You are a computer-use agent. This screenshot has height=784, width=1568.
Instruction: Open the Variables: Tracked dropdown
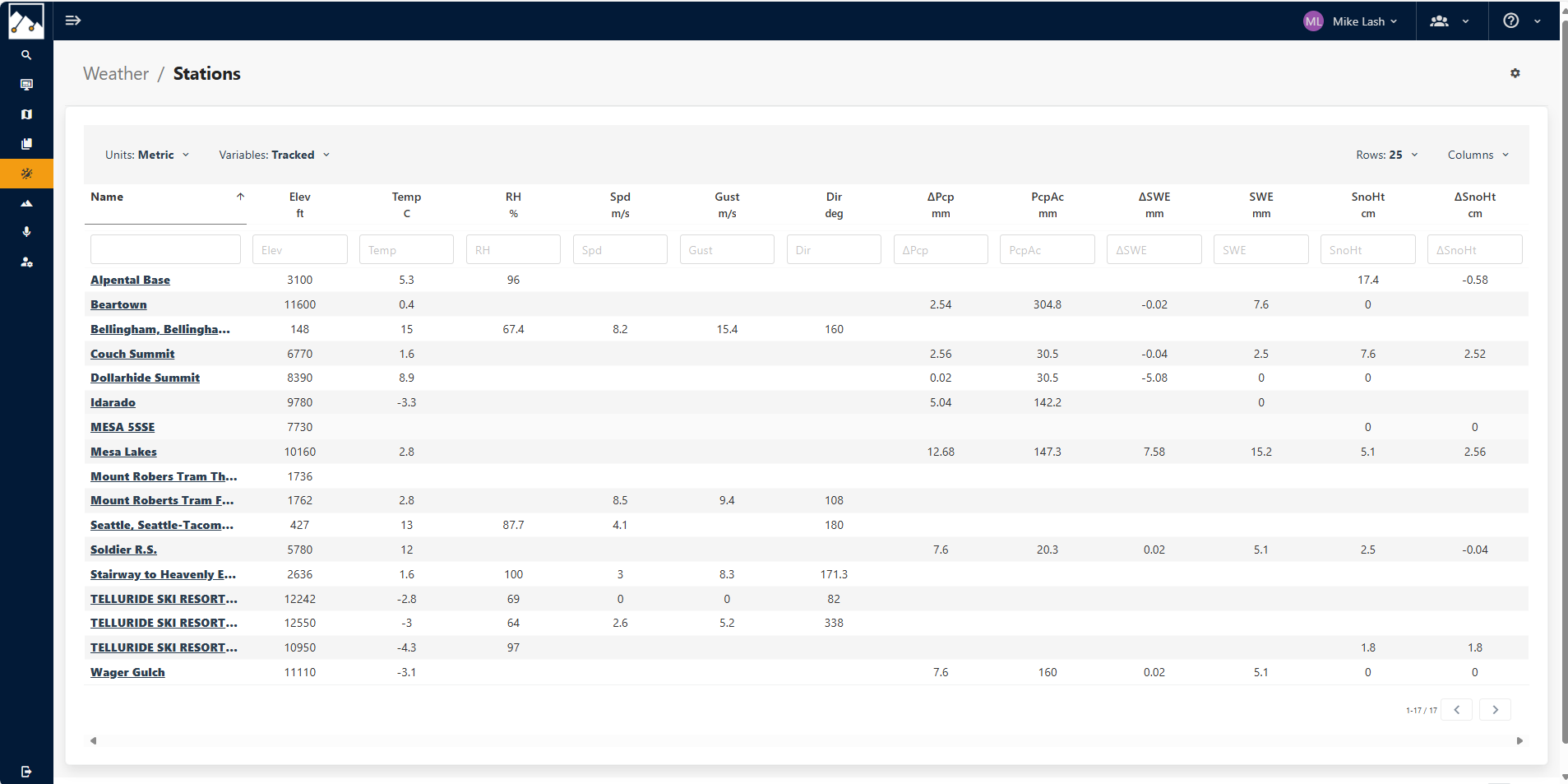(275, 155)
